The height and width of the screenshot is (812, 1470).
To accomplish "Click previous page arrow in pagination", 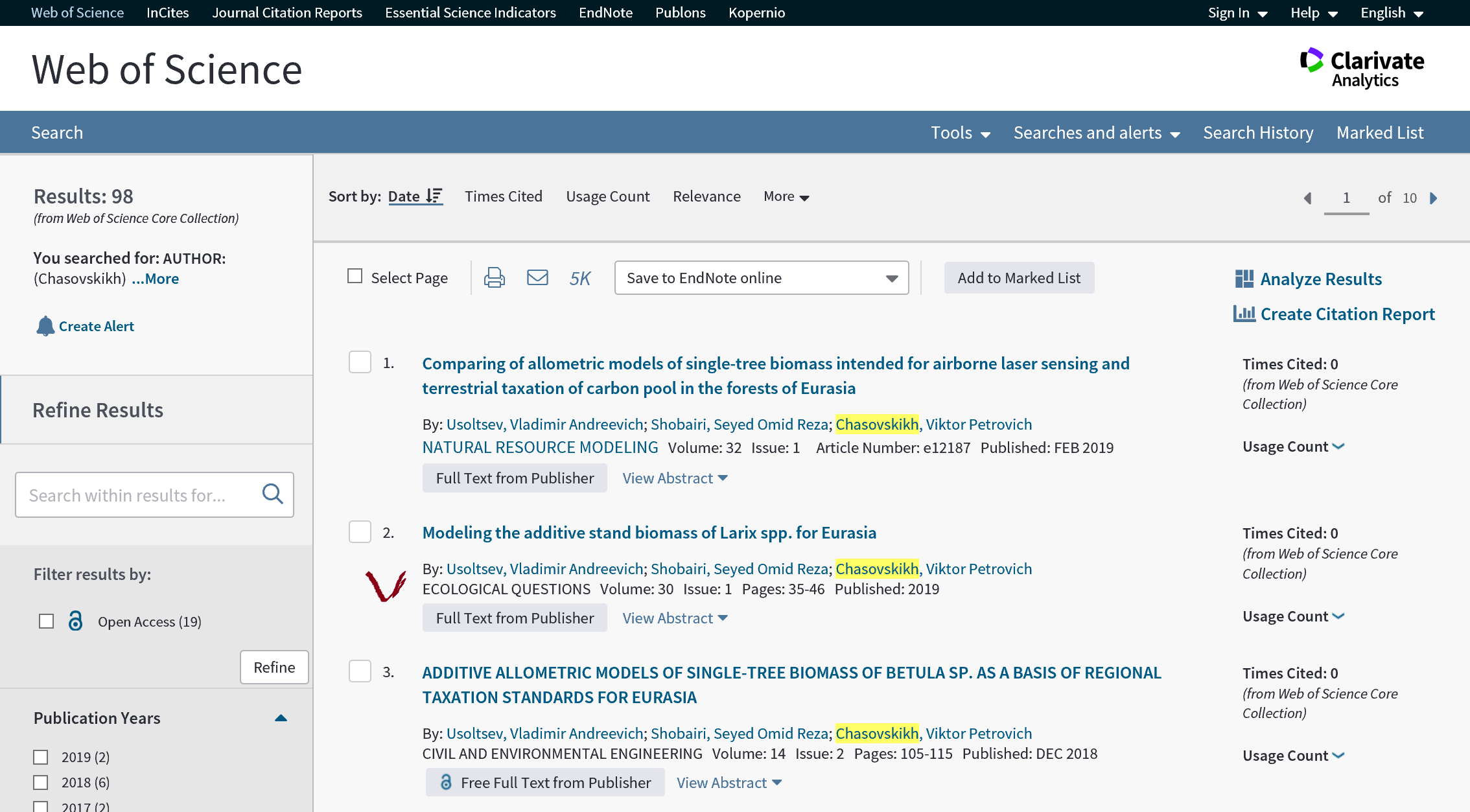I will coord(1307,198).
